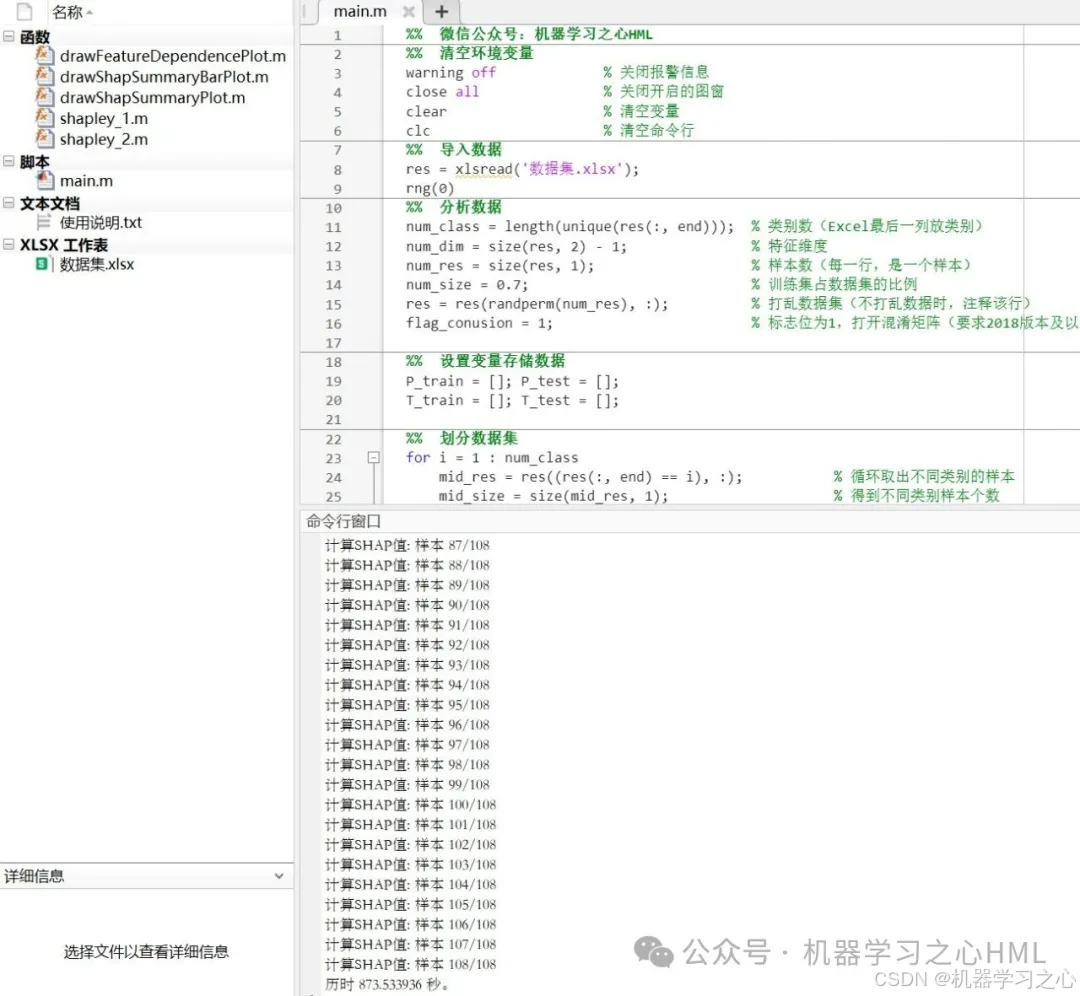Click the 使用说明.txt text document icon

pos(44,222)
